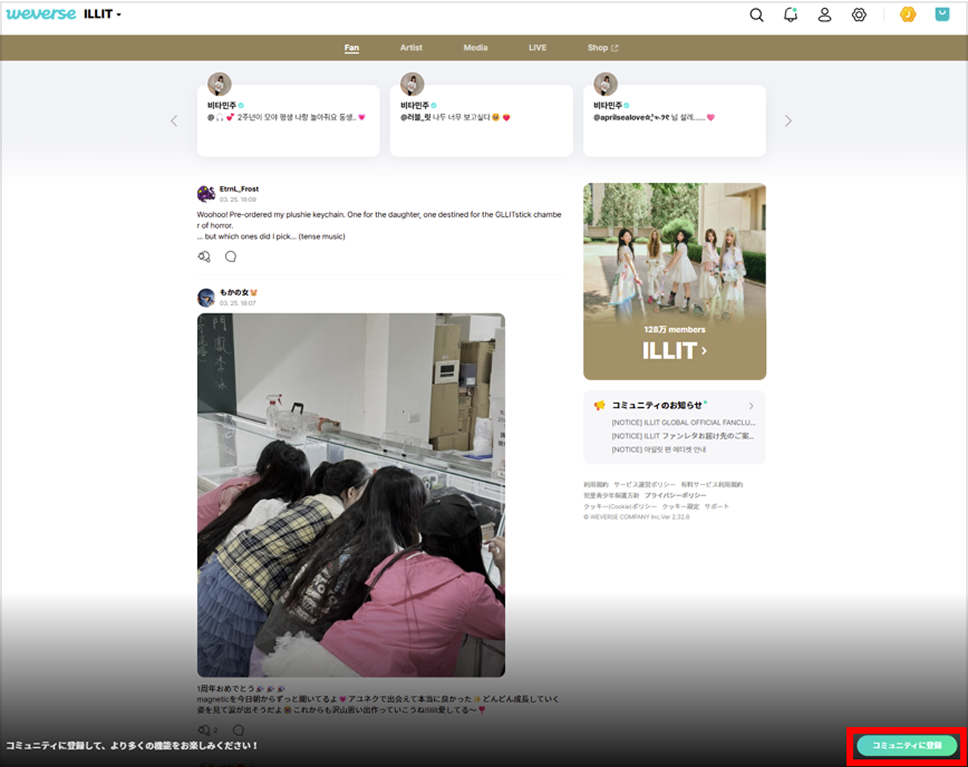Click the megaphone icon beside コミュニティのお知らせ
This screenshot has height=767, width=968.
coord(599,406)
